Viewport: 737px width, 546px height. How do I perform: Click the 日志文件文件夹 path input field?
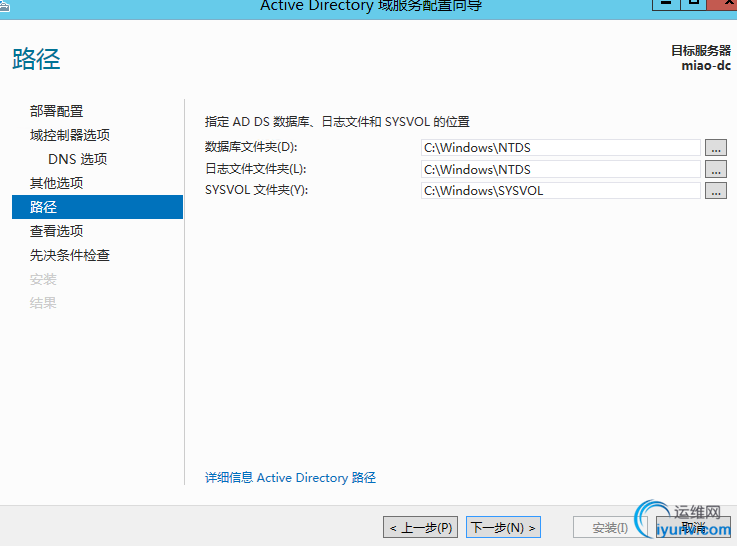(x=561, y=169)
